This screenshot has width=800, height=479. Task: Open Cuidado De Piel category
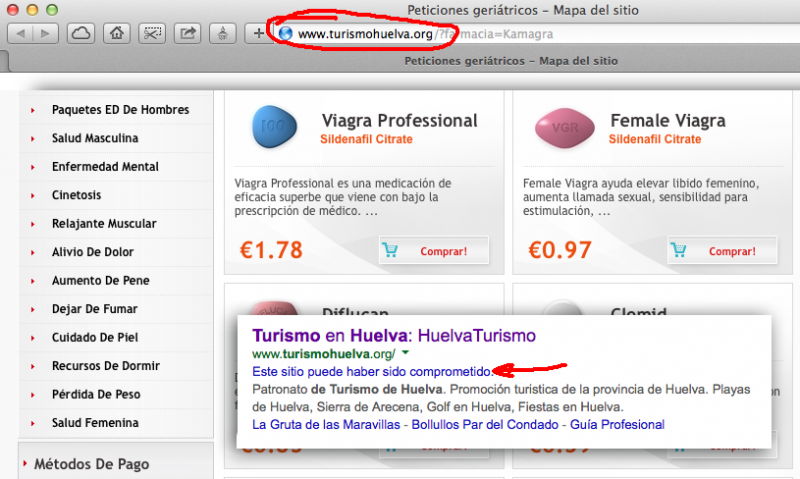coord(95,338)
